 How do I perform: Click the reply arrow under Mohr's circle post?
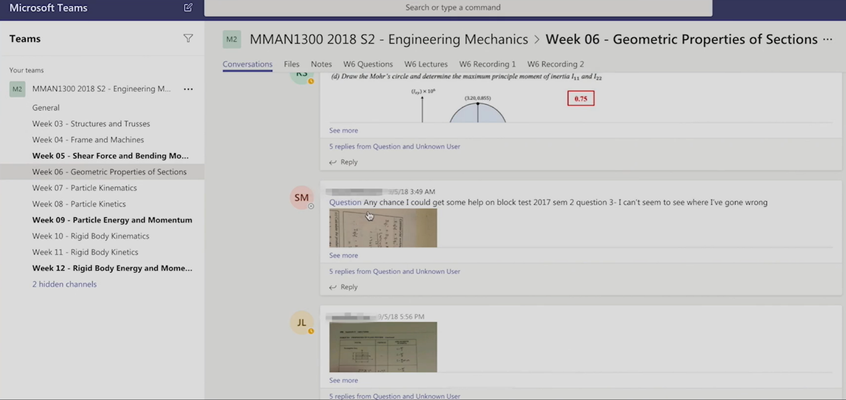point(333,162)
